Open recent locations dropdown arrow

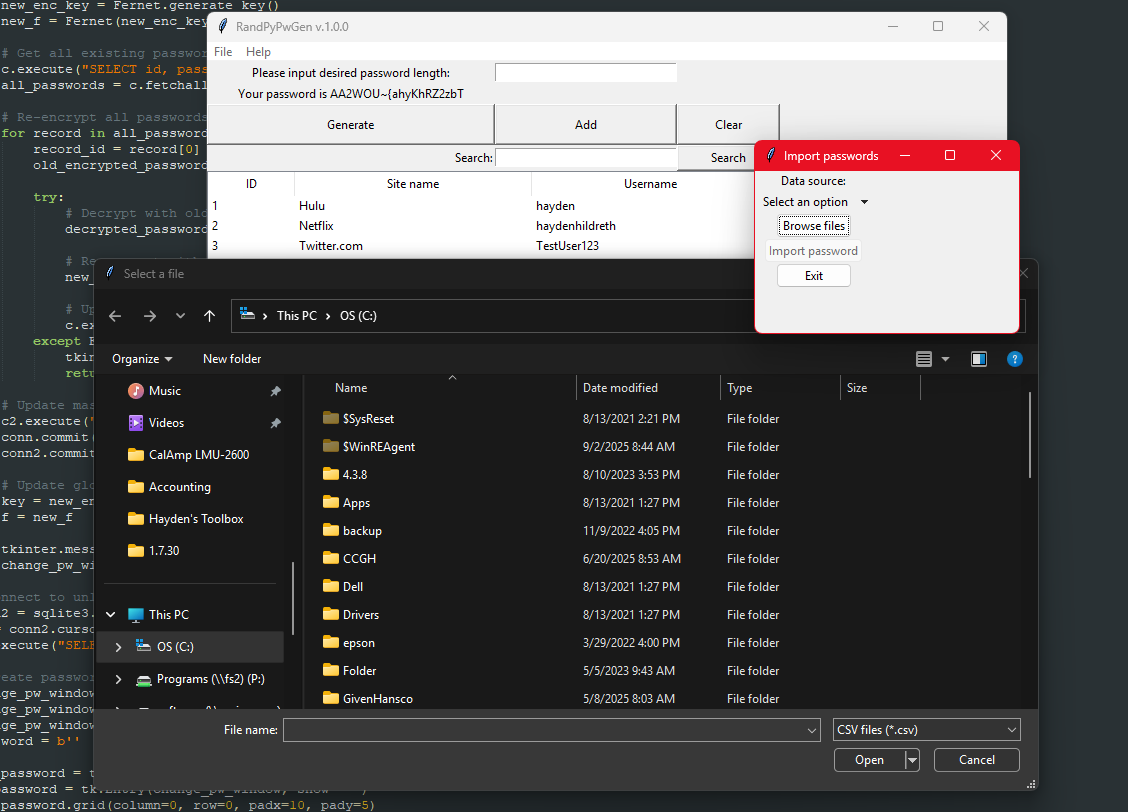click(181, 316)
